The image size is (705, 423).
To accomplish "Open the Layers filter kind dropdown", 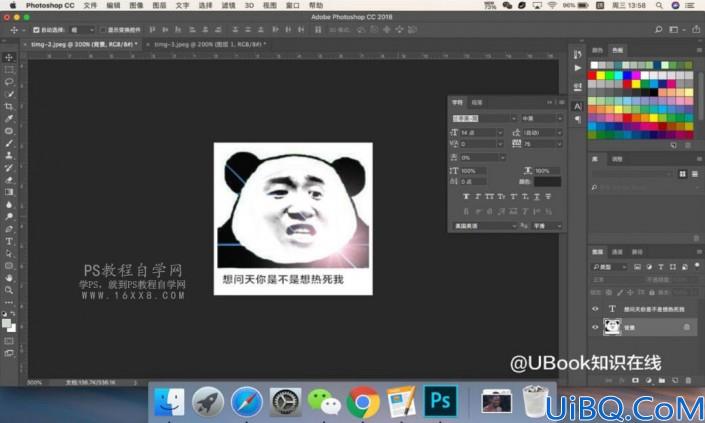I will pos(609,267).
